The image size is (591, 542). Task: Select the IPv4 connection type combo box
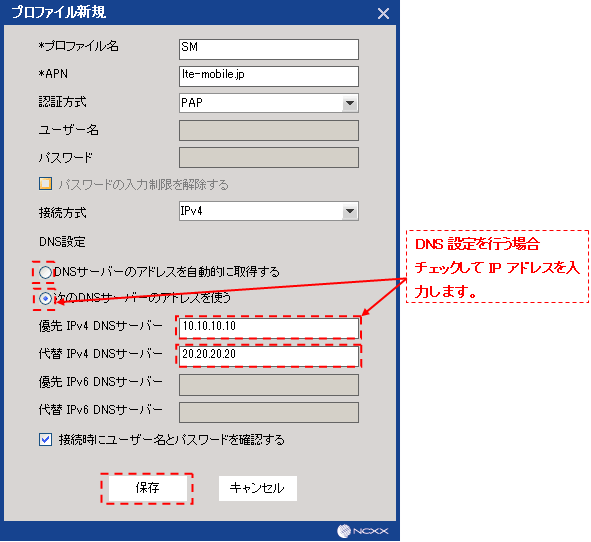point(269,211)
